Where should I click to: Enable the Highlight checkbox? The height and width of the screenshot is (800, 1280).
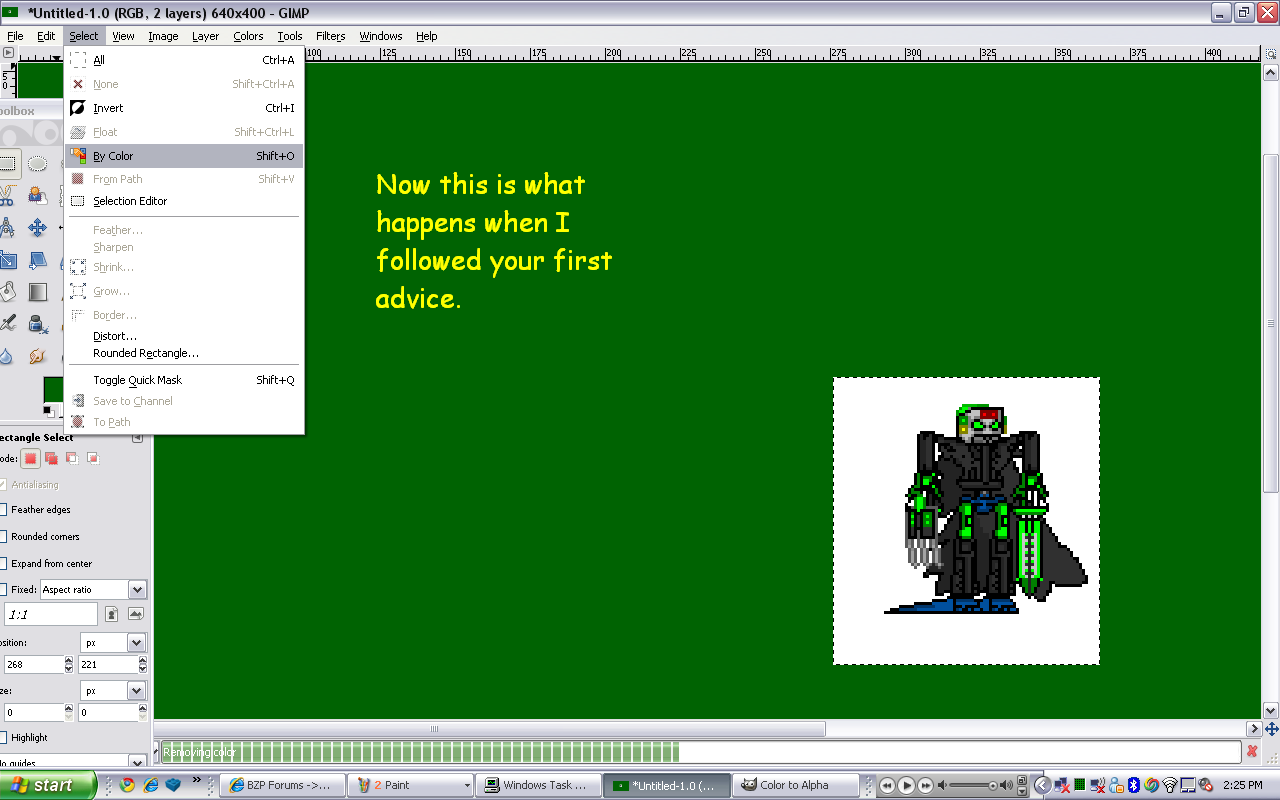(x=3, y=738)
